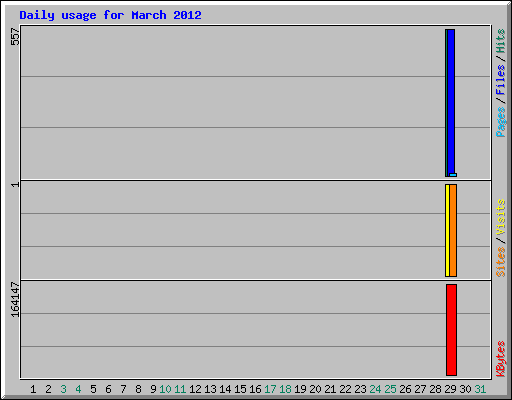
Task: Click day 15 on the x-axis
Action: (x=240, y=389)
